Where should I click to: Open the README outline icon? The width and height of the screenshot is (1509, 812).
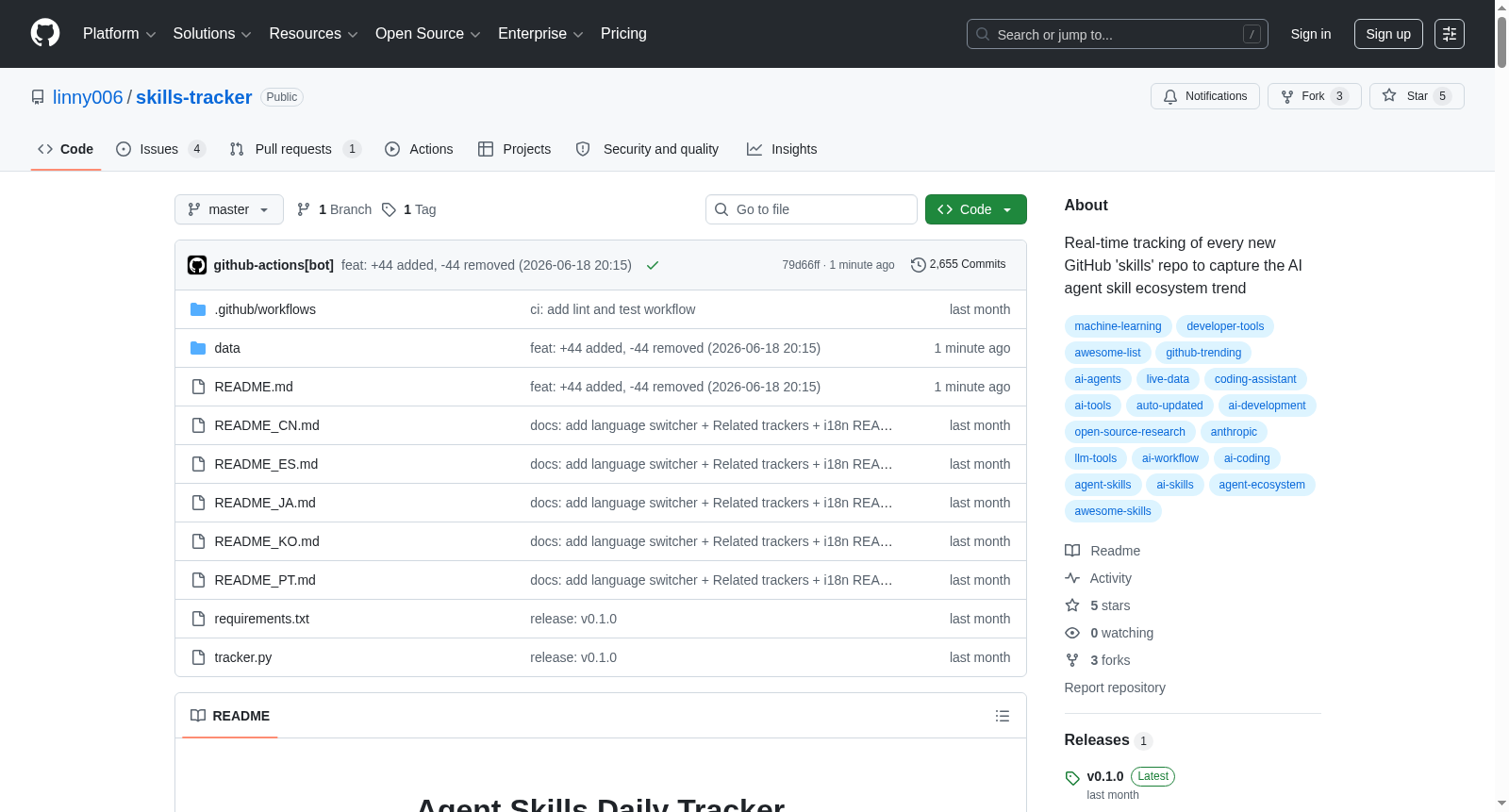(x=1003, y=716)
